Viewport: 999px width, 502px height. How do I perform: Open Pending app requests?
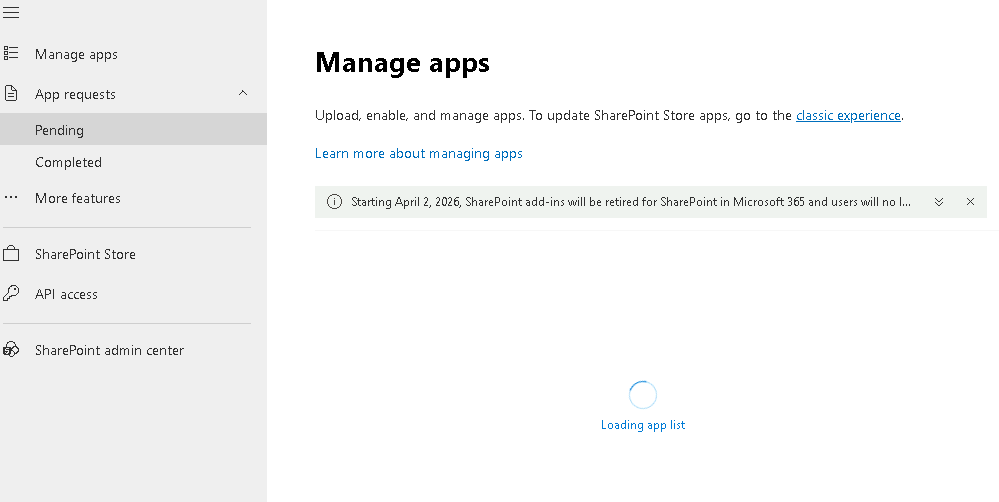coord(133,129)
